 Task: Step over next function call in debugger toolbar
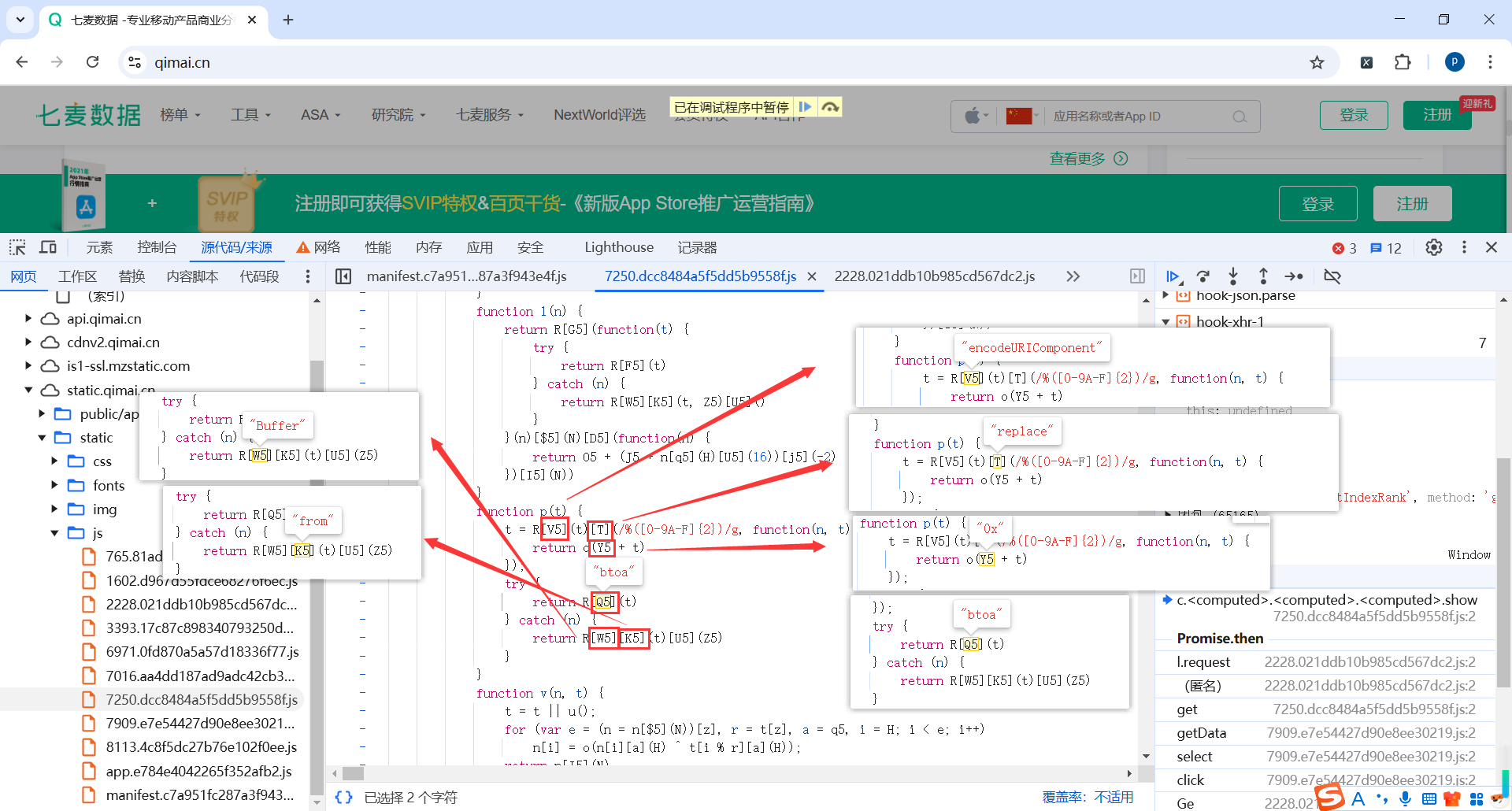click(1203, 276)
